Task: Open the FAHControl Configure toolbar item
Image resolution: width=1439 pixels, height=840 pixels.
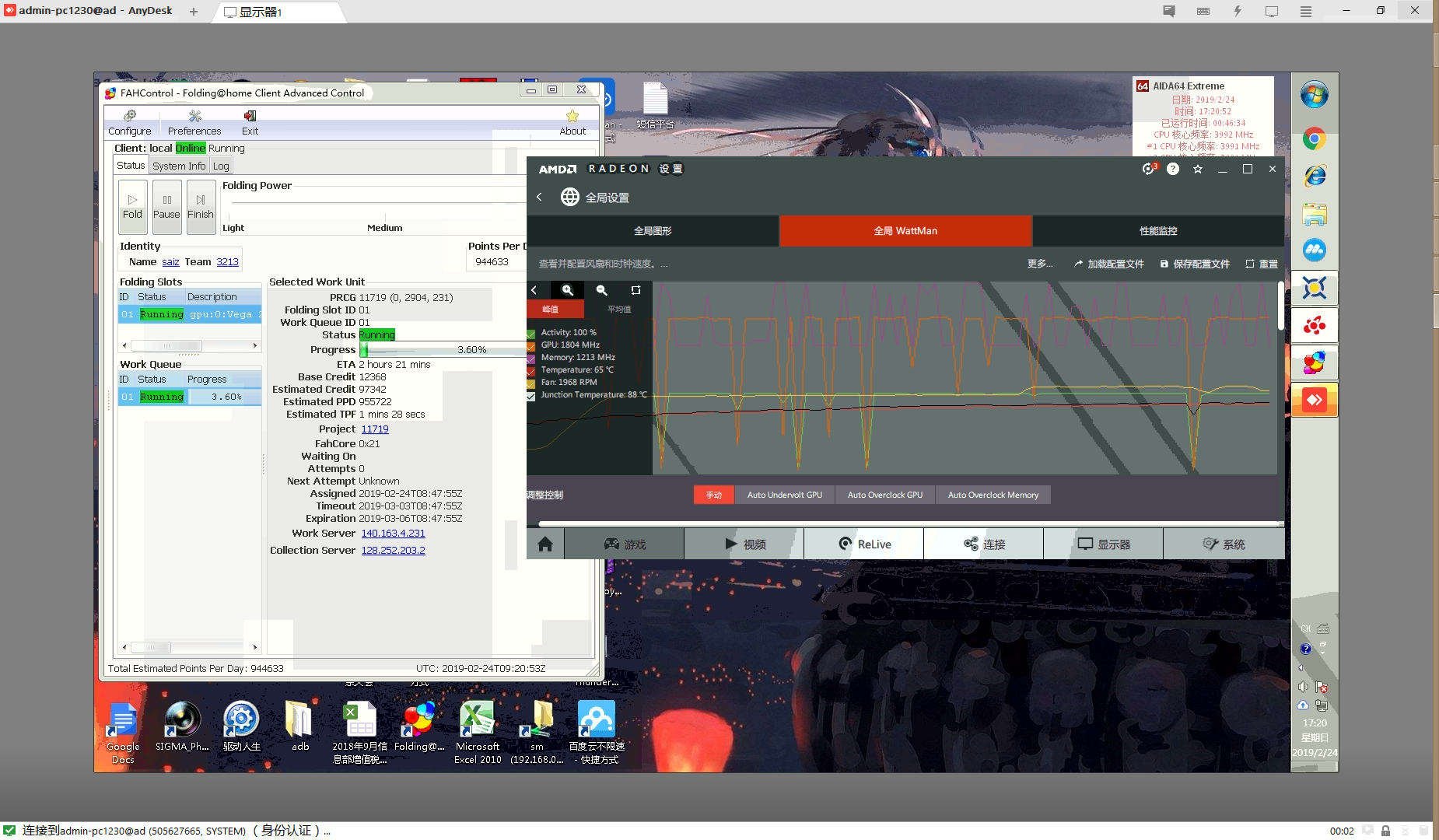Action: [x=130, y=123]
